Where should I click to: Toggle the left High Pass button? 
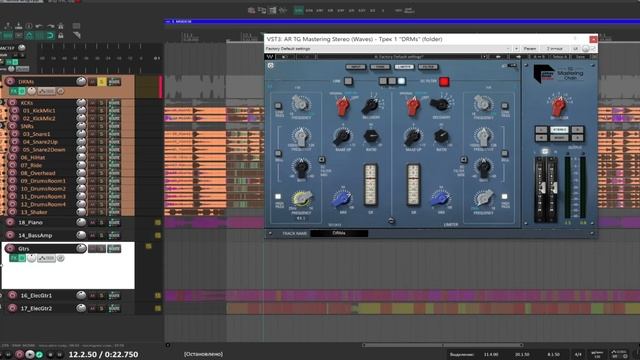coord(278,197)
